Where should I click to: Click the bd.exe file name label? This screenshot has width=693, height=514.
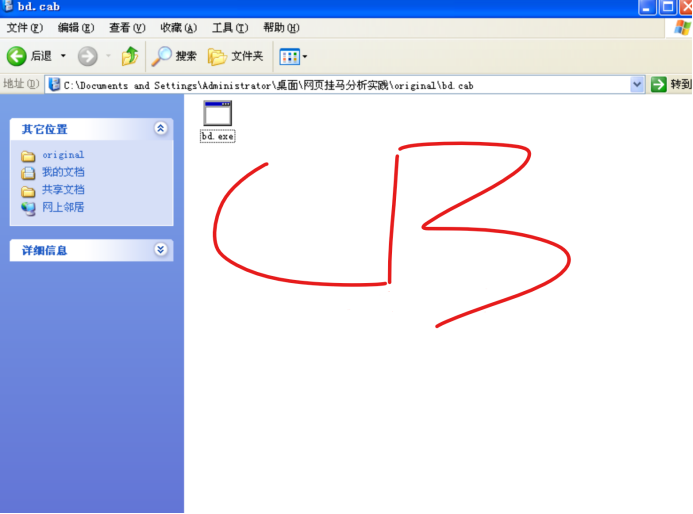(x=217, y=136)
